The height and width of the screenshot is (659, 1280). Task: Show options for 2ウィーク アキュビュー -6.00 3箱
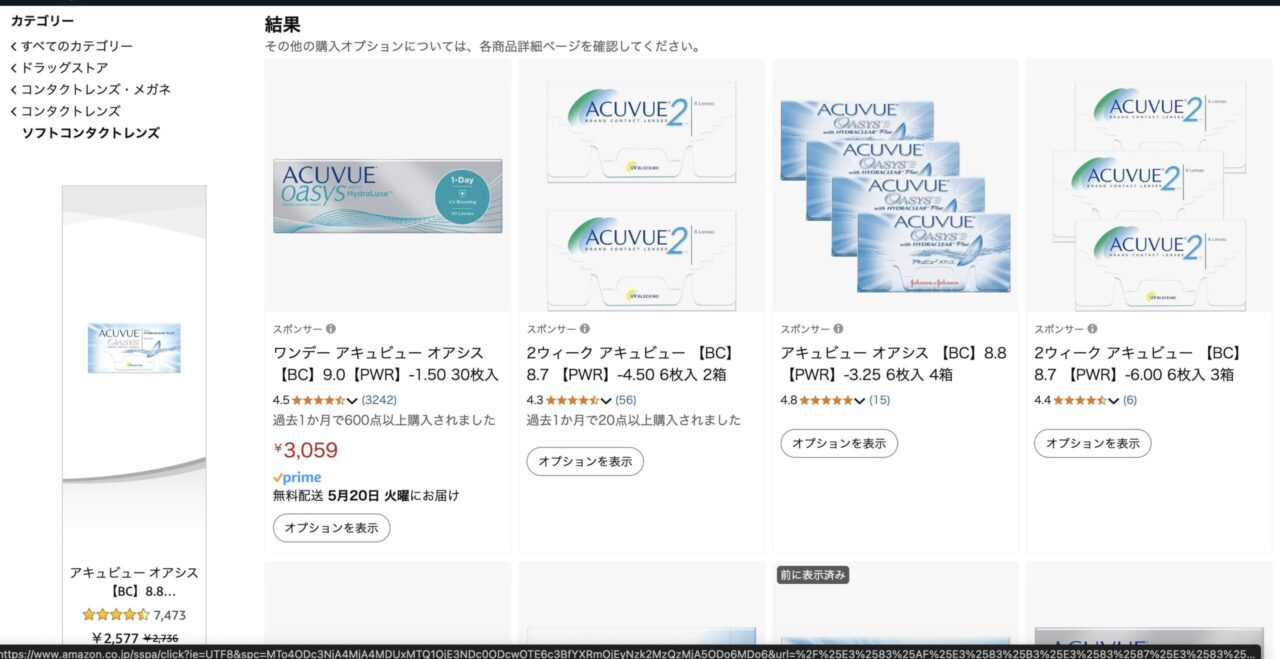[x=1093, y=443]
